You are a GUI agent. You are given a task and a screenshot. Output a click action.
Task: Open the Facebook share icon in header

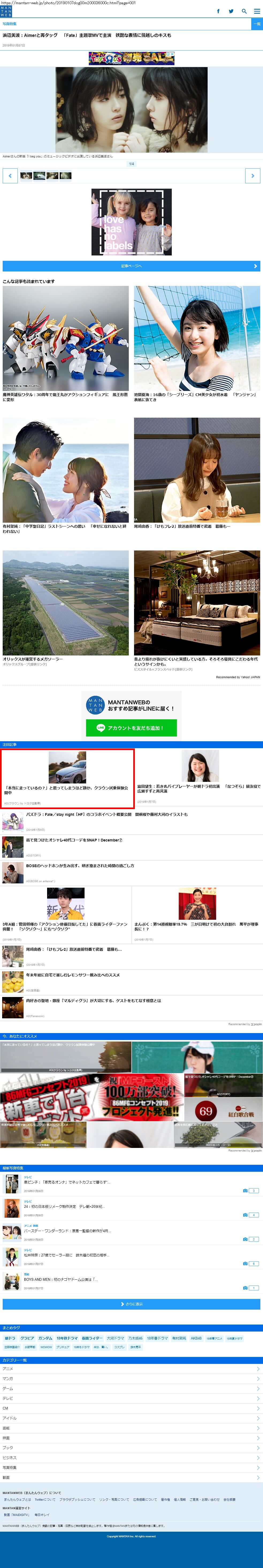tap(219, 11)
